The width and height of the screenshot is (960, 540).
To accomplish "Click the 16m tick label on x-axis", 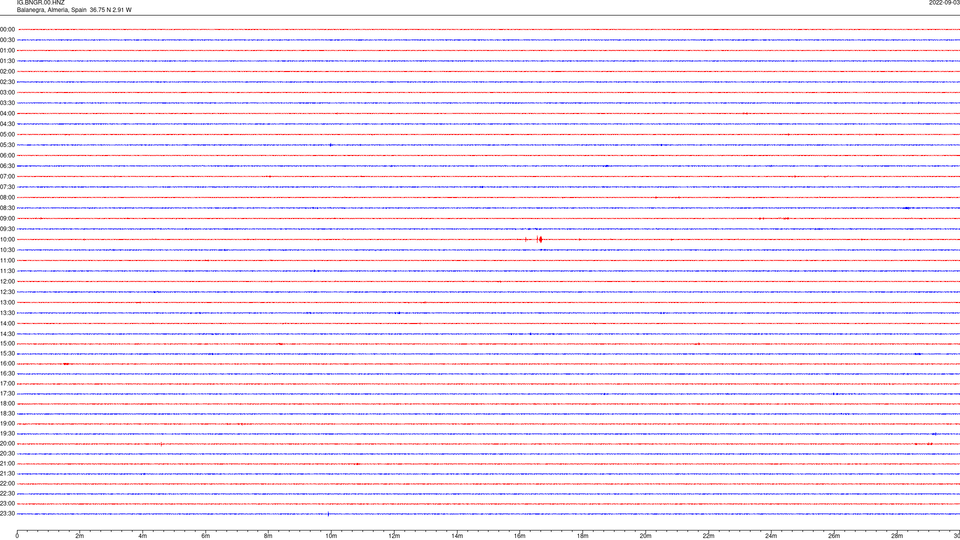I will point(520,536).
